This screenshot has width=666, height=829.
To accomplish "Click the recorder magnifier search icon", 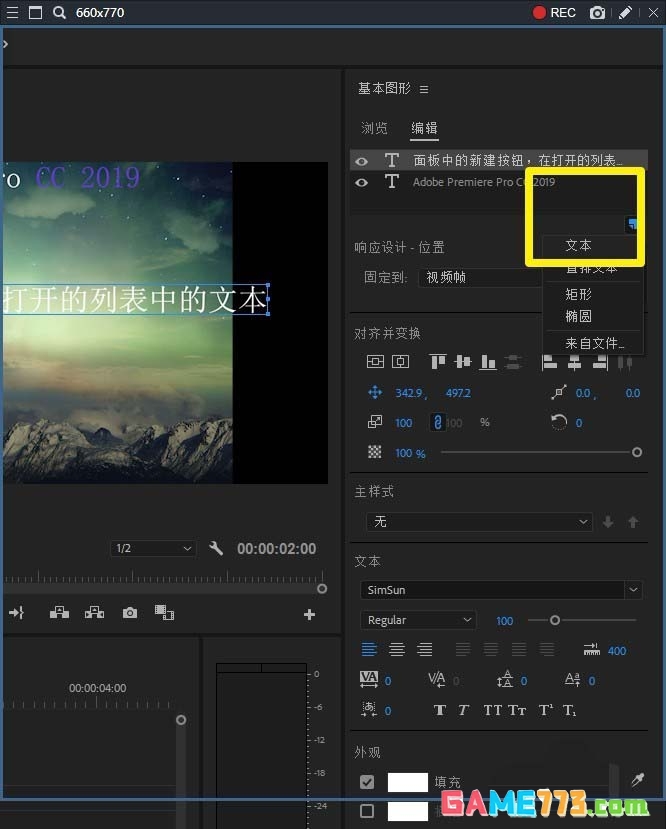I will (59, 13).
